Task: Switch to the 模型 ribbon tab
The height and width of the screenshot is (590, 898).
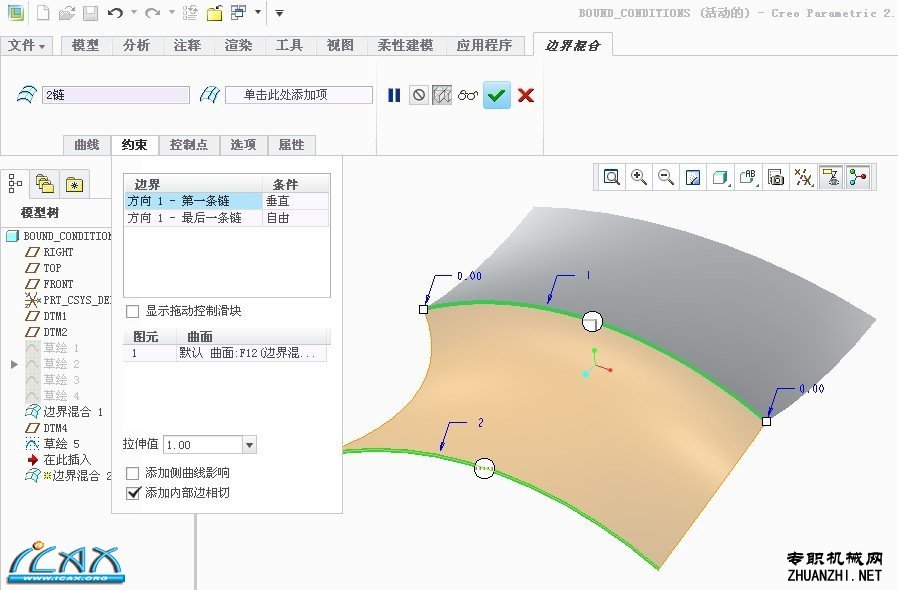Action: click(85, 45)
